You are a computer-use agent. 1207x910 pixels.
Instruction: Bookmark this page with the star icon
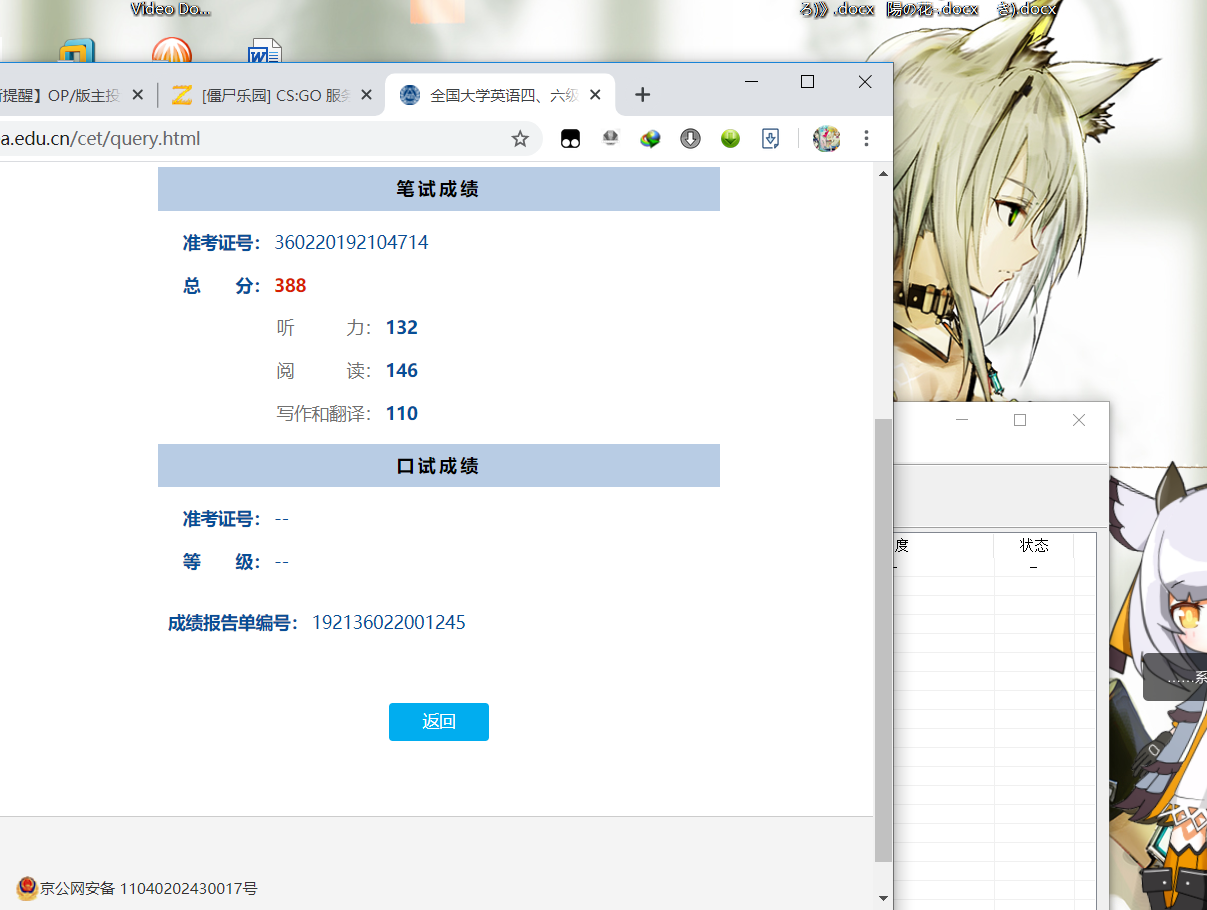pyautogui.click(x=520, y=140)
